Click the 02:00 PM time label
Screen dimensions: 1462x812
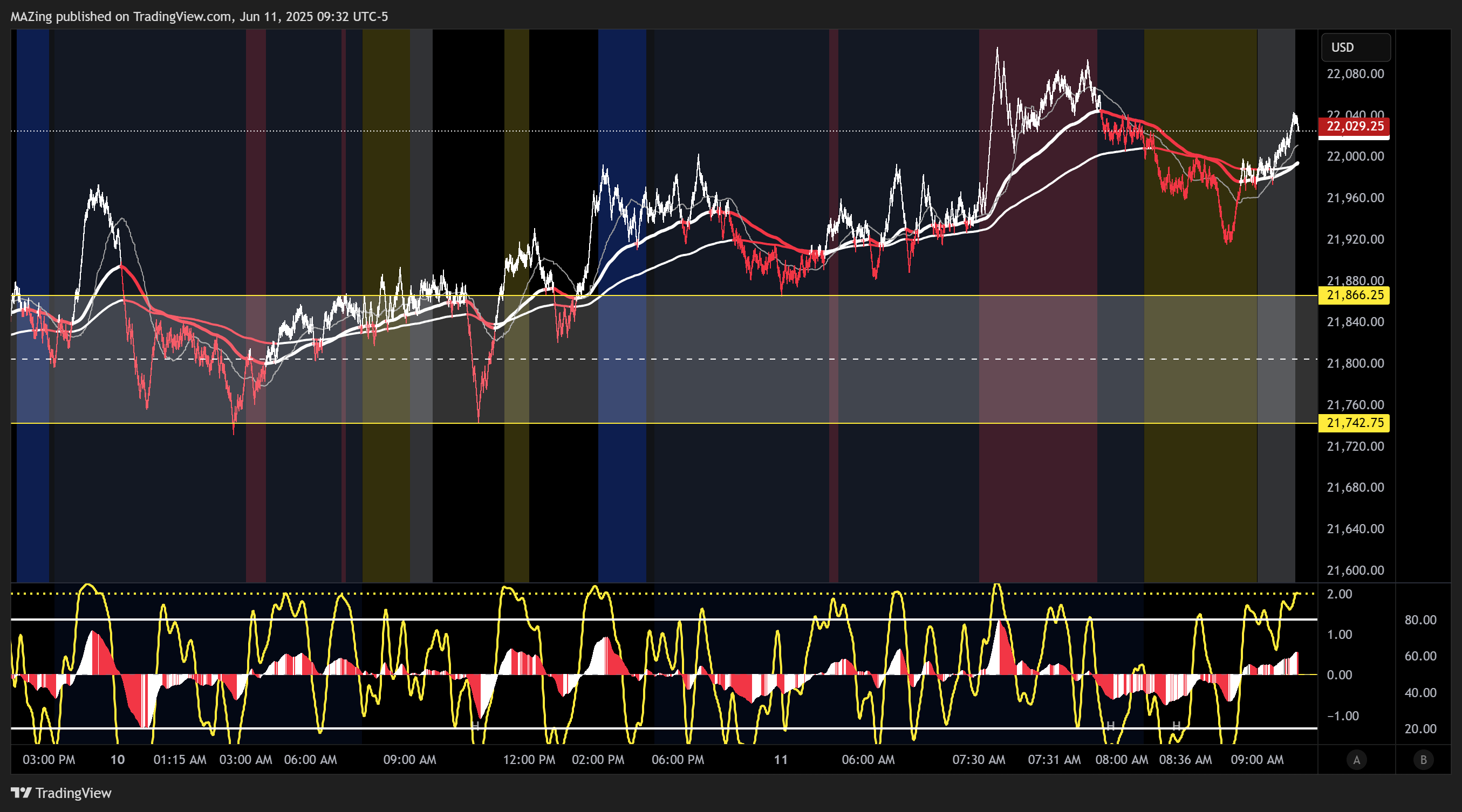pos(598,759)
